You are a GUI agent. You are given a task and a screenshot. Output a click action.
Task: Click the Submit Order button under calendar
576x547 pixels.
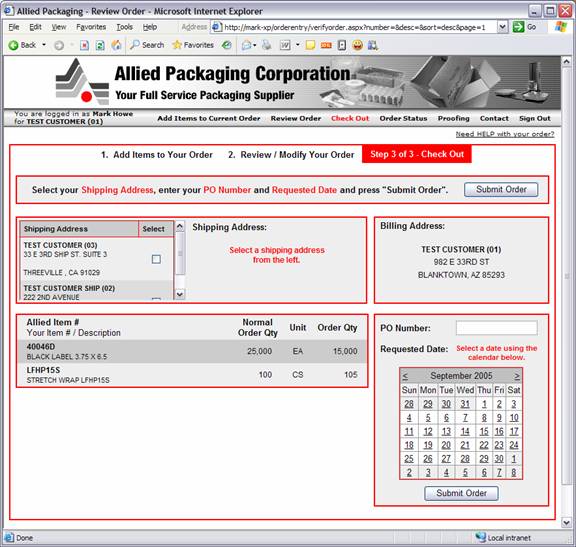pos(461,493)
